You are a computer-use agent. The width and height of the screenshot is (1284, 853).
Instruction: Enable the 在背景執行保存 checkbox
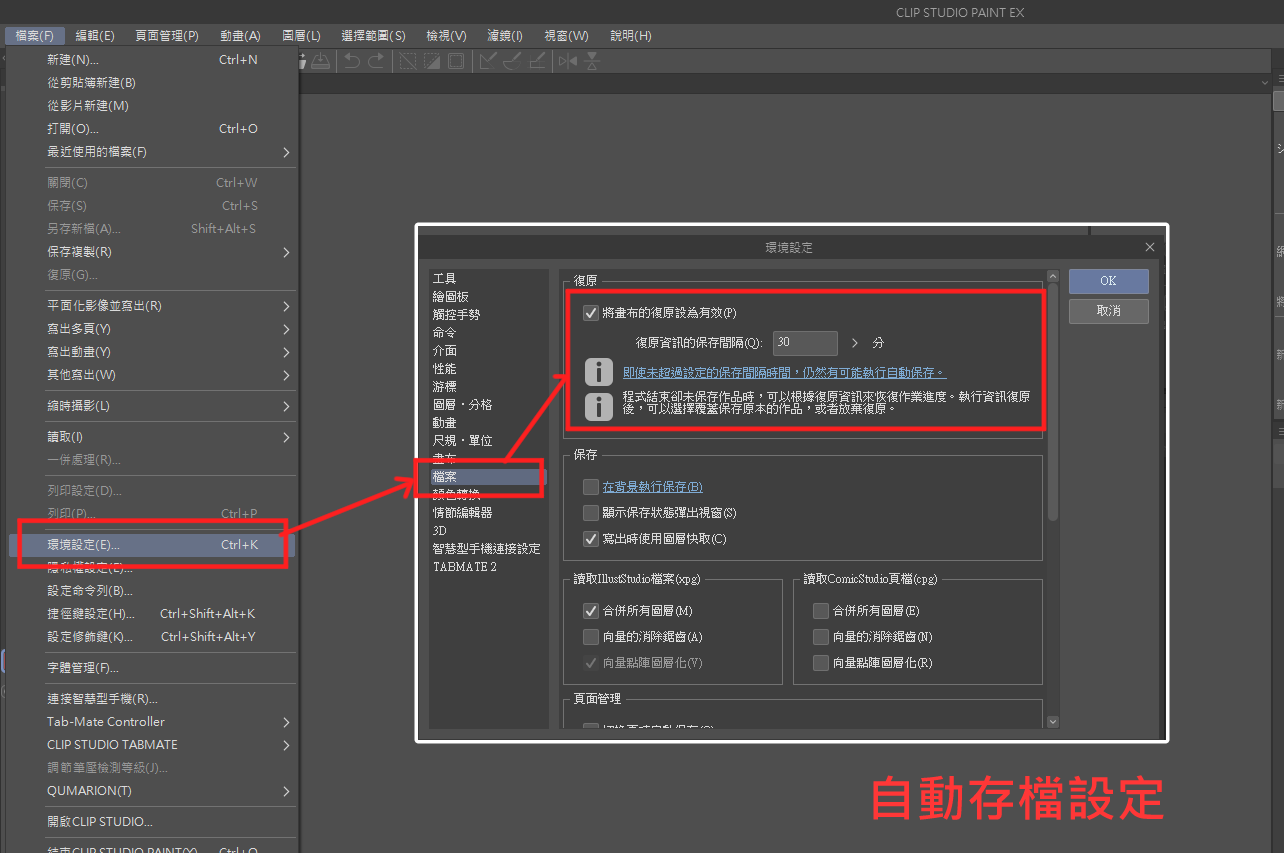point(591,487)
